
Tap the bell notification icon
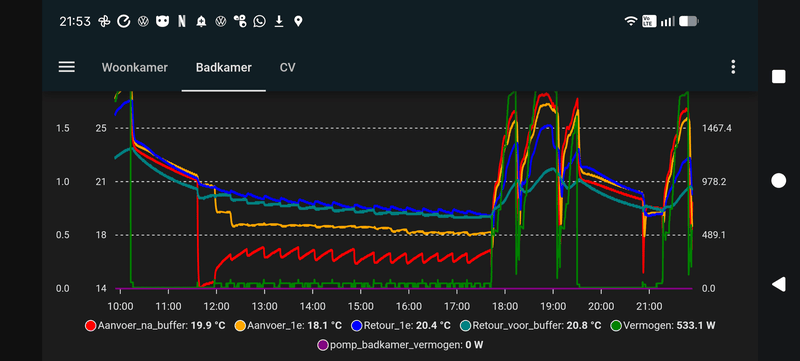pos(201,21)
